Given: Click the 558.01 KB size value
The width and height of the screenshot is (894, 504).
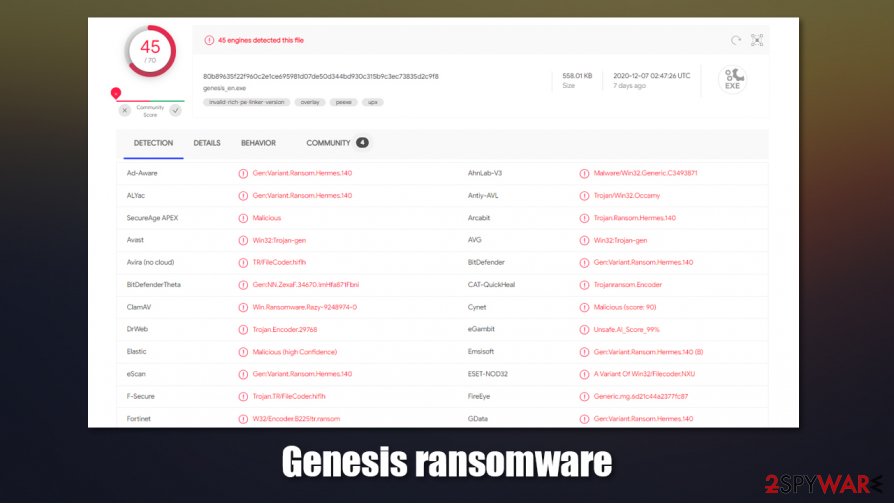Looking at the screenshot, I should [x=577, y=76].
